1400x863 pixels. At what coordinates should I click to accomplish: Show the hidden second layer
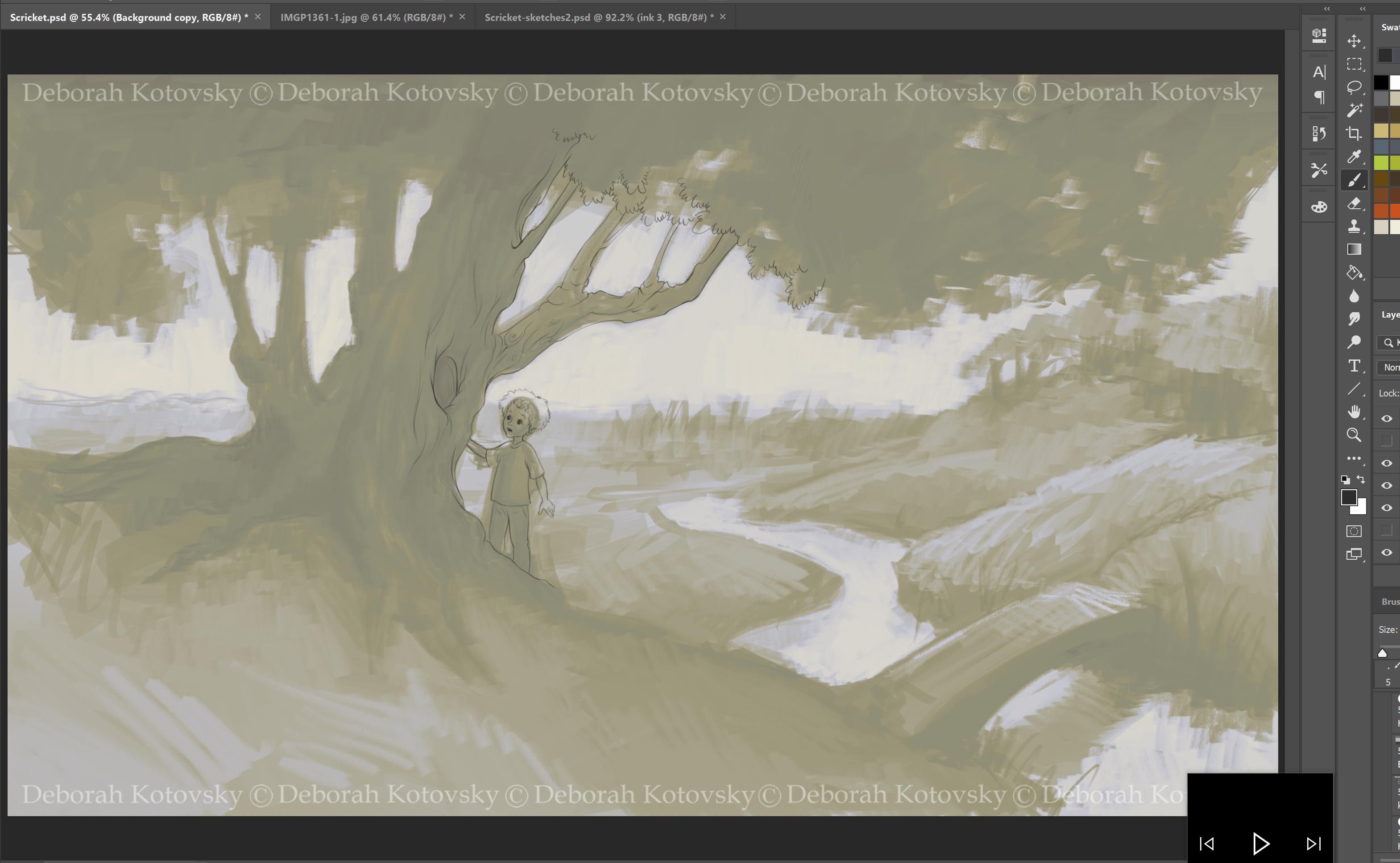click(x=1386, y=441)
